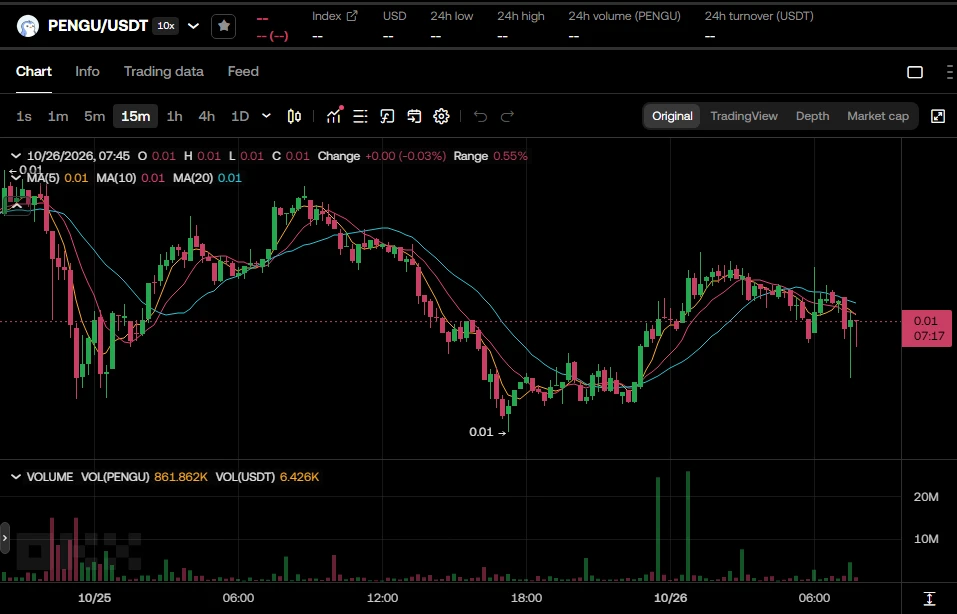Collapse the VOLUME indicator chevron

[x=16, y=477]
